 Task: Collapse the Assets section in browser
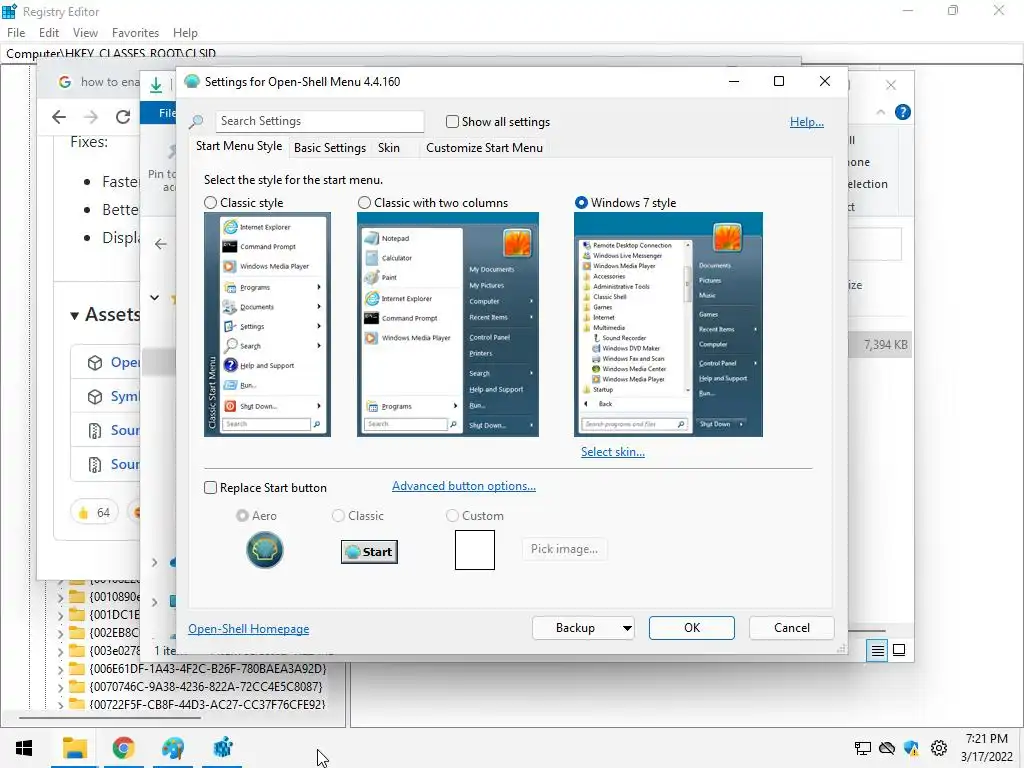(74, 315)
